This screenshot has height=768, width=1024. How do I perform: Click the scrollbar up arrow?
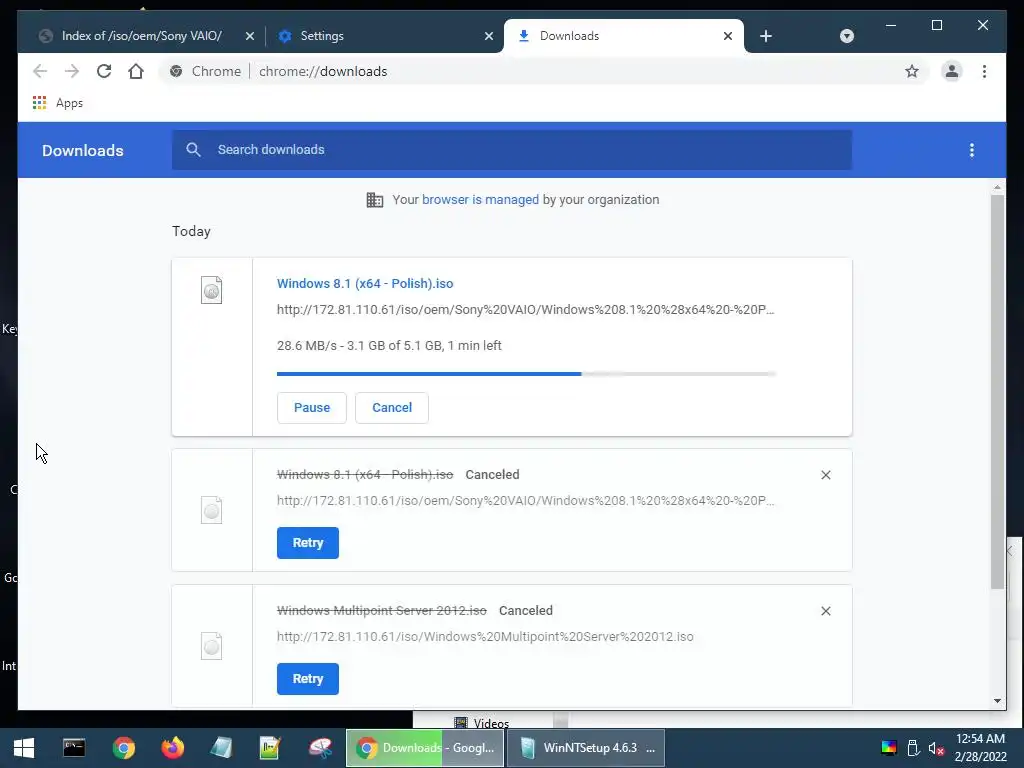[997, 187]
